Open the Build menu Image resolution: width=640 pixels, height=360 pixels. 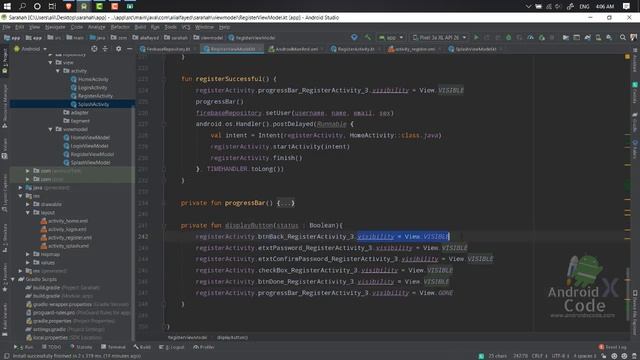tap(140, 27)
